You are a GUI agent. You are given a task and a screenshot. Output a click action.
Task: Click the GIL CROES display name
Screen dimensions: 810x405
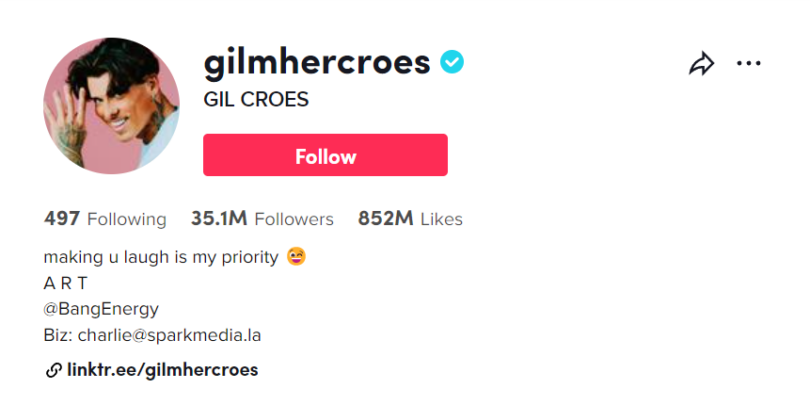pos(256,99)
